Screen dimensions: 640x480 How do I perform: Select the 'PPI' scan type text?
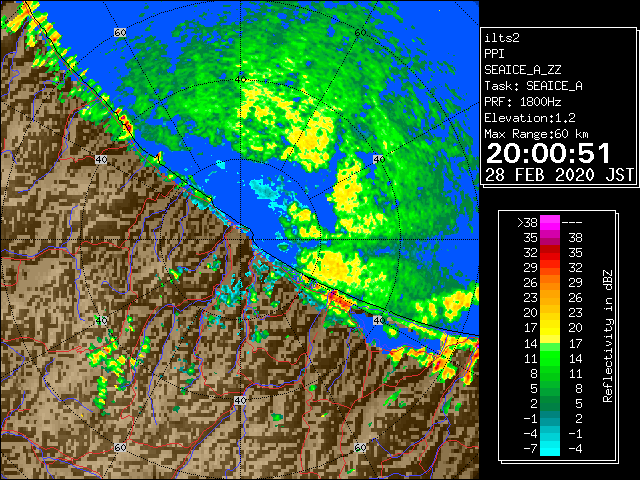coord(494,54)
